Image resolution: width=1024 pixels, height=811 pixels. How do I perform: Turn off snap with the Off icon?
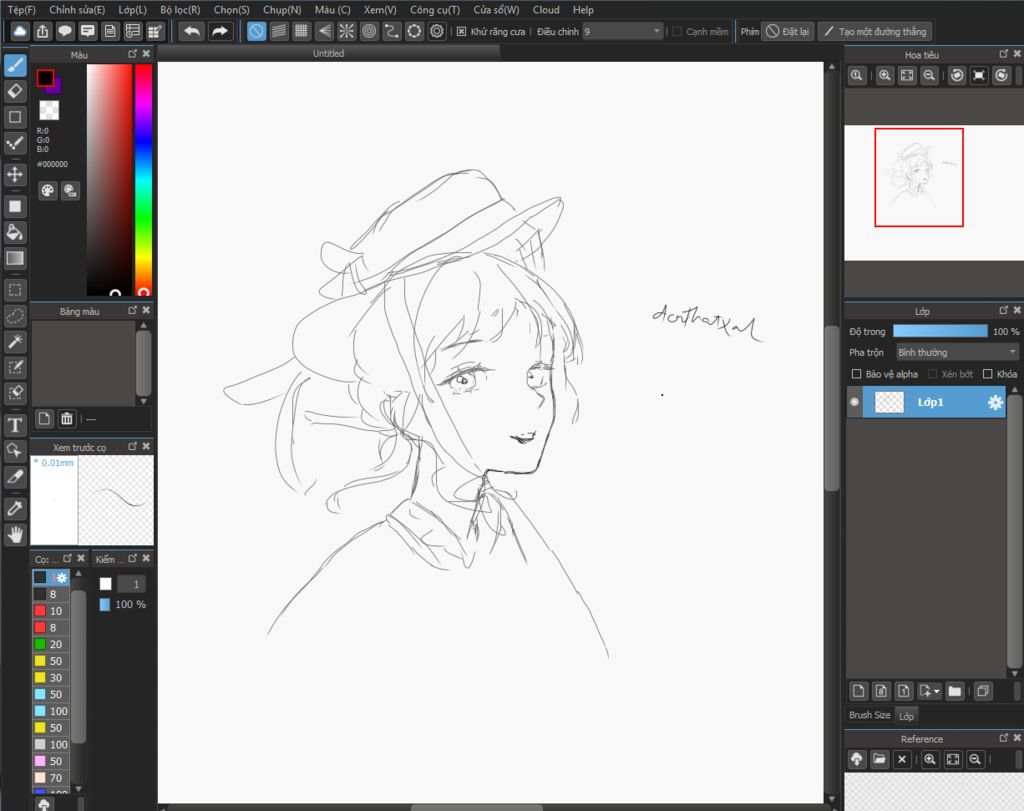[256, 31]
